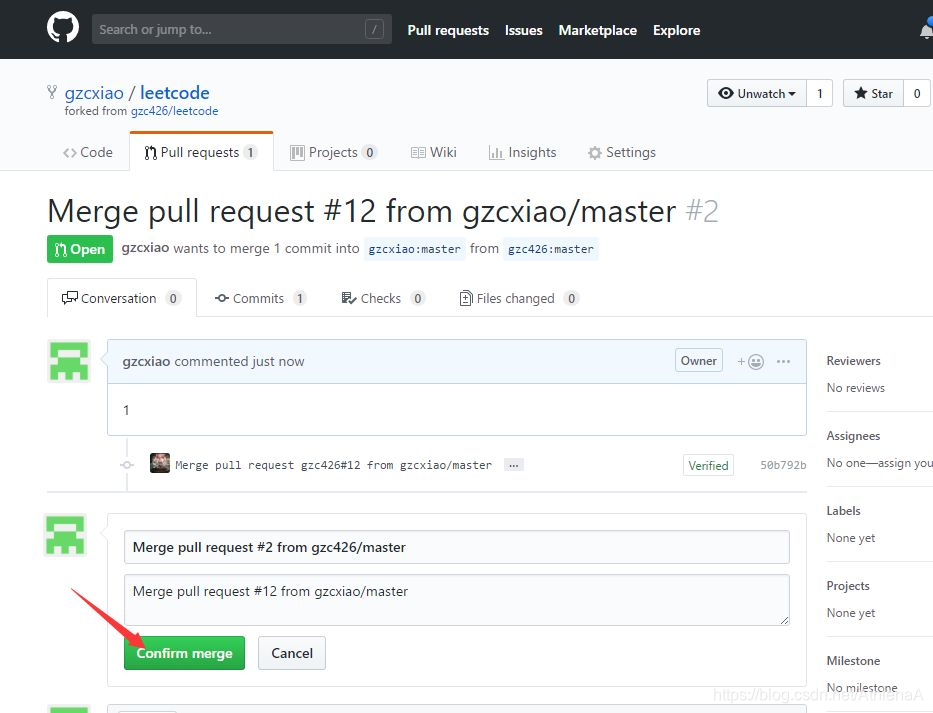The image size is (933, 713).
Task: Click the just now timestamp link
Action: coord(278,361)
